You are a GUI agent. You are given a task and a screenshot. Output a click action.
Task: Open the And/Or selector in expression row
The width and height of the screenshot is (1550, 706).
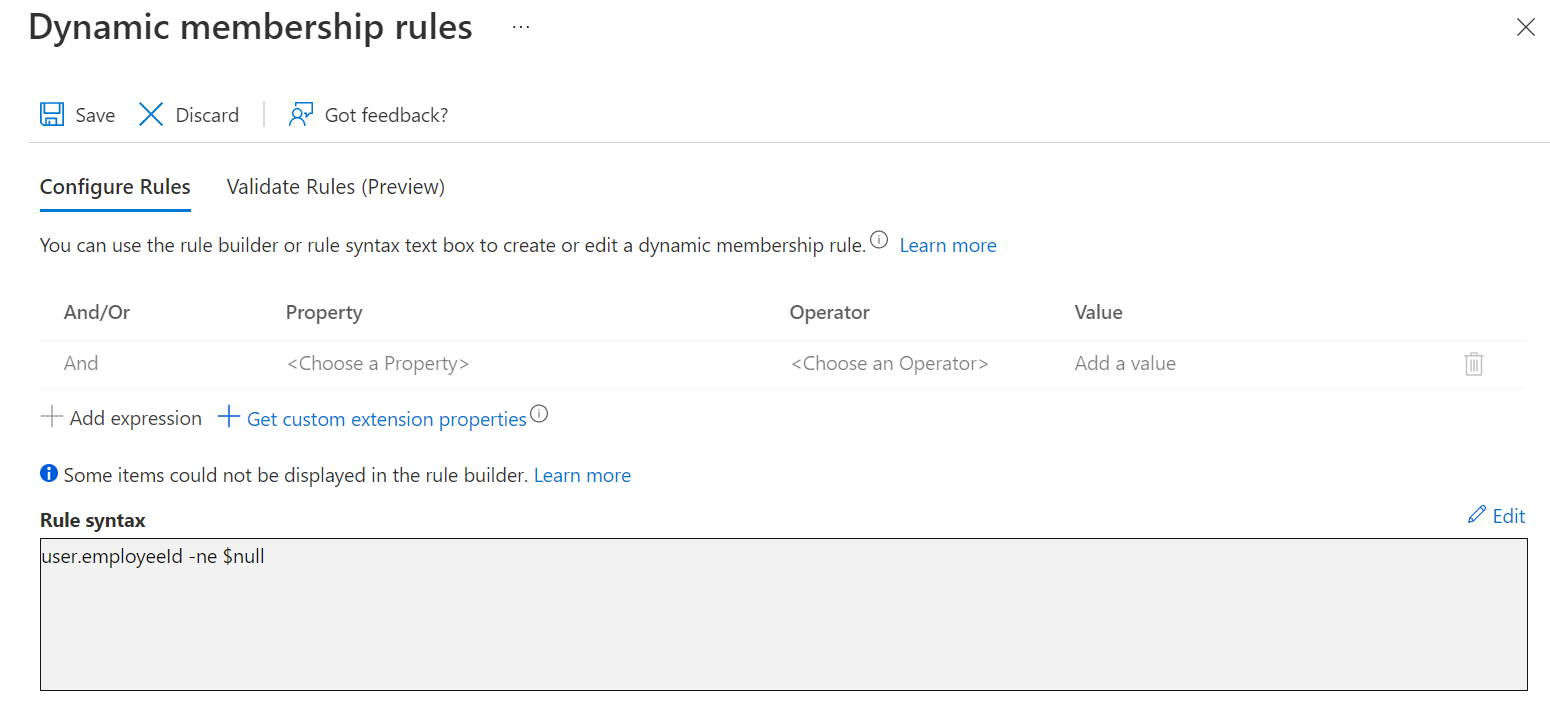tap(81, 364)
